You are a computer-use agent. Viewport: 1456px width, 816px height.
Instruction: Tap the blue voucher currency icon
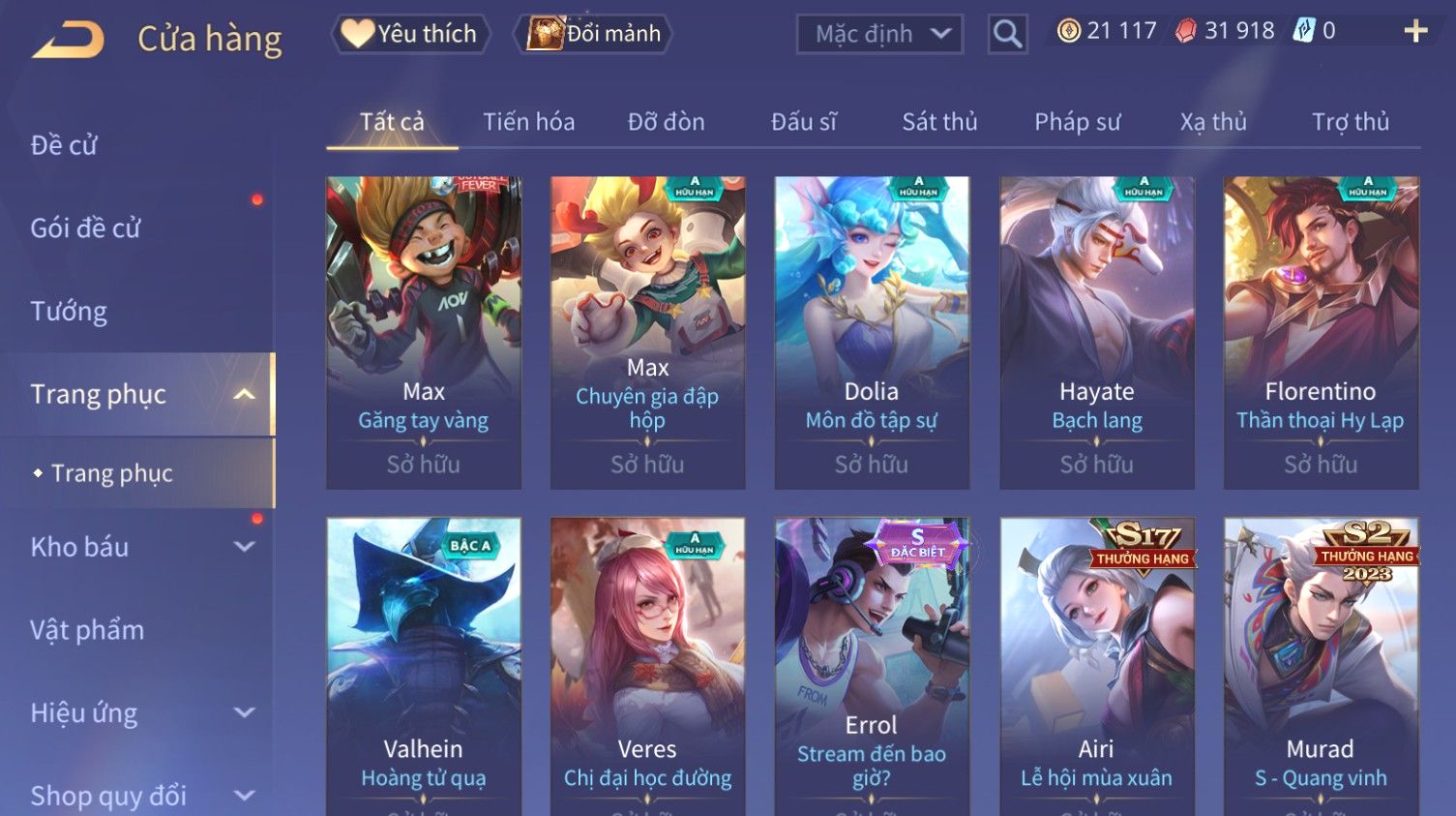(x=1303, y=31)
